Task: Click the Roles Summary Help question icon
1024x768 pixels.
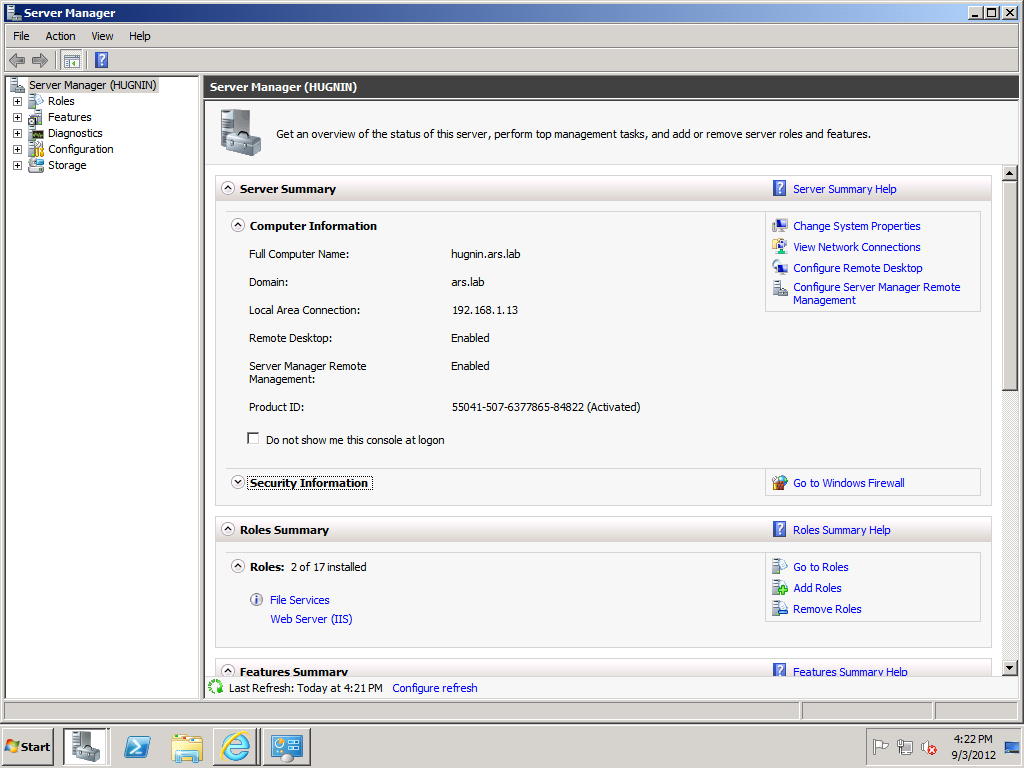Action: (779, 530)
